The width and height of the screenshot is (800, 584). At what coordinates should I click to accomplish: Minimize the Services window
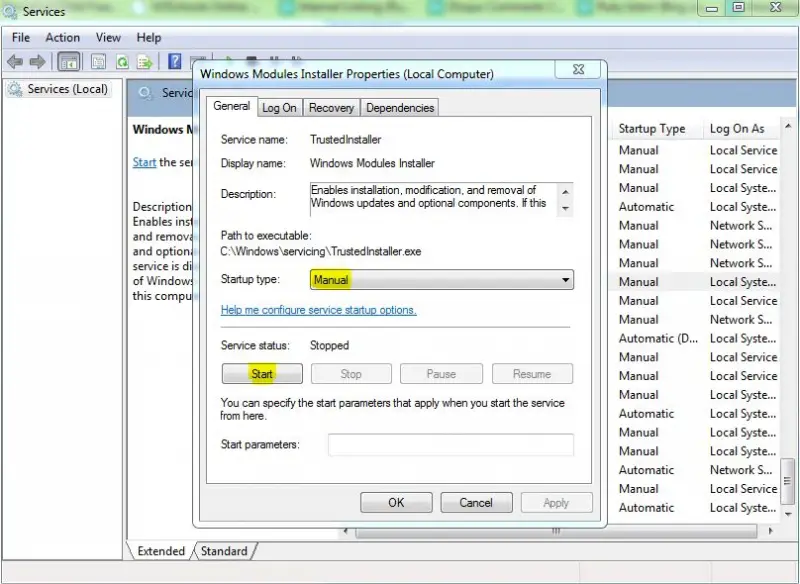point(712,8)
